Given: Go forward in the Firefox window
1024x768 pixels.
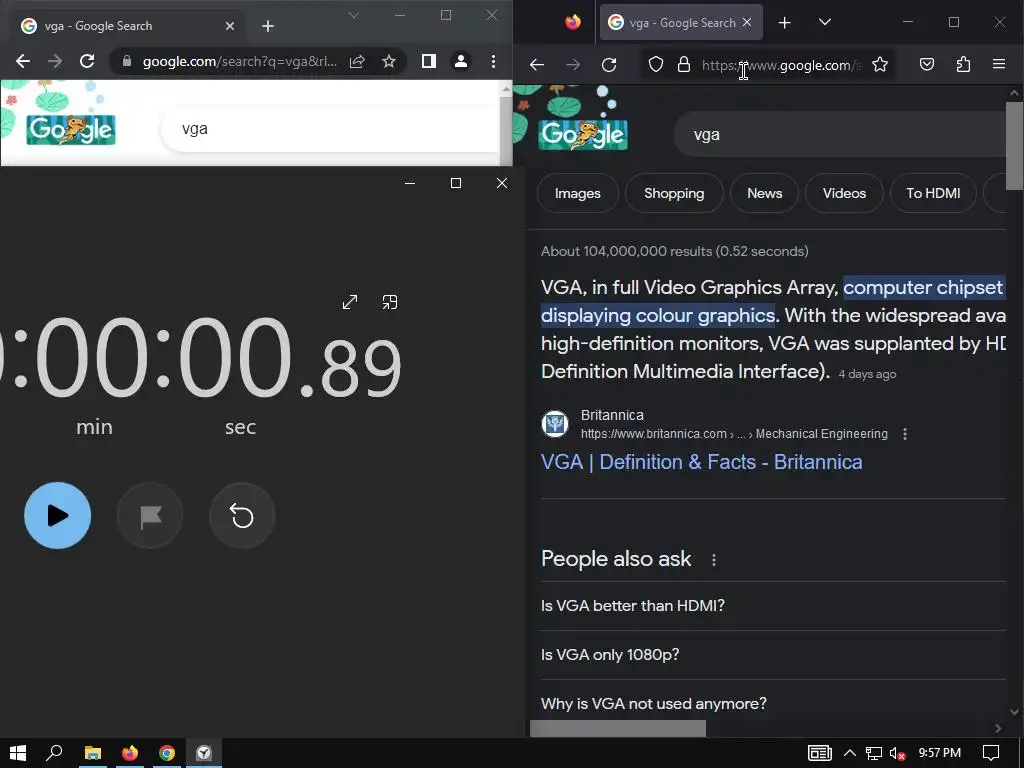Looking at the screenshot, I should click(x=573, y=65).
